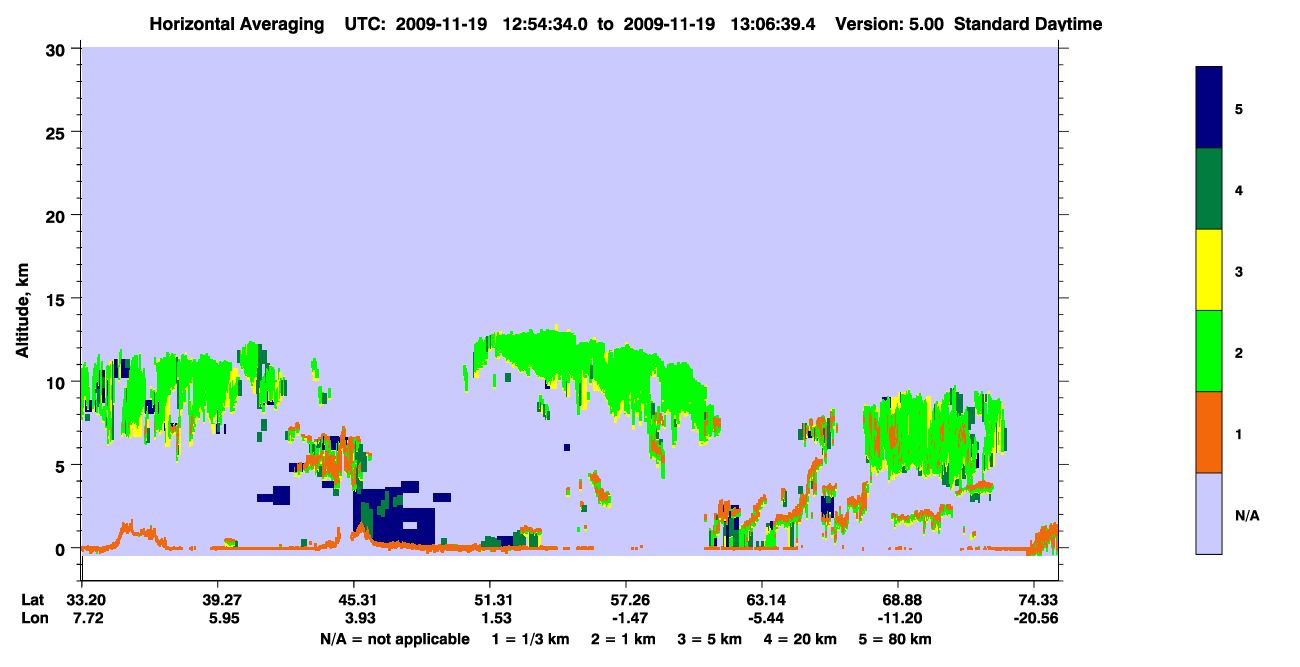The image size is (1300, 667).
Task: Click the yellow colorbar segment labeled 3
Action: coord(1209,270)
